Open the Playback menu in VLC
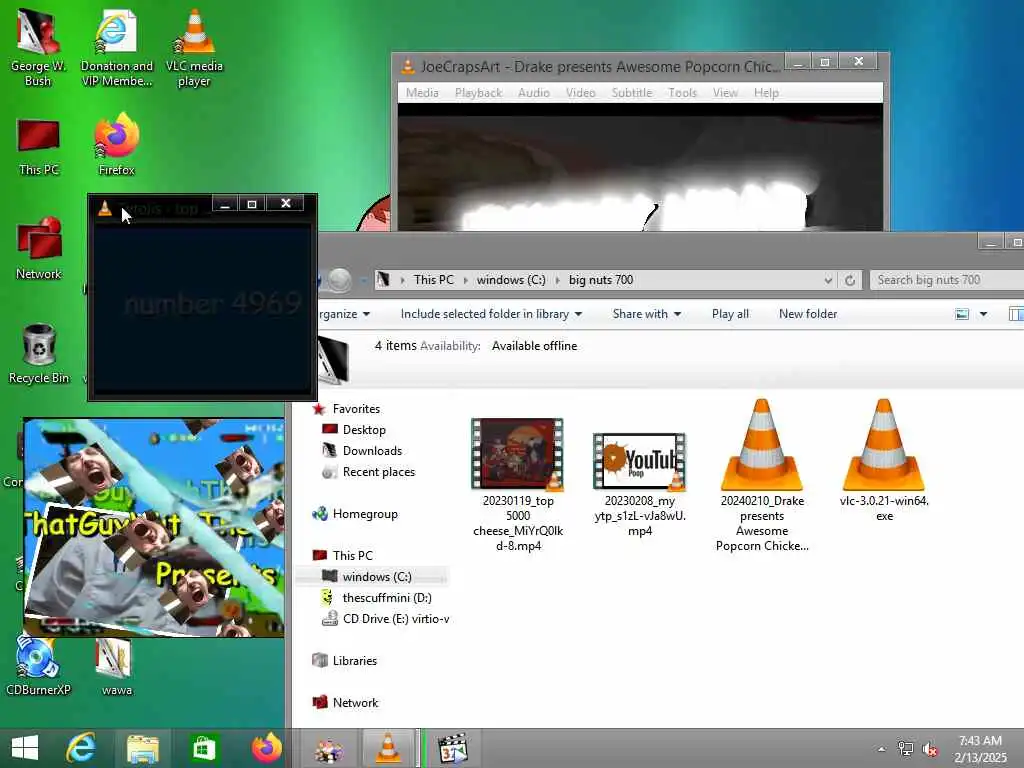 tap(479, 93)
